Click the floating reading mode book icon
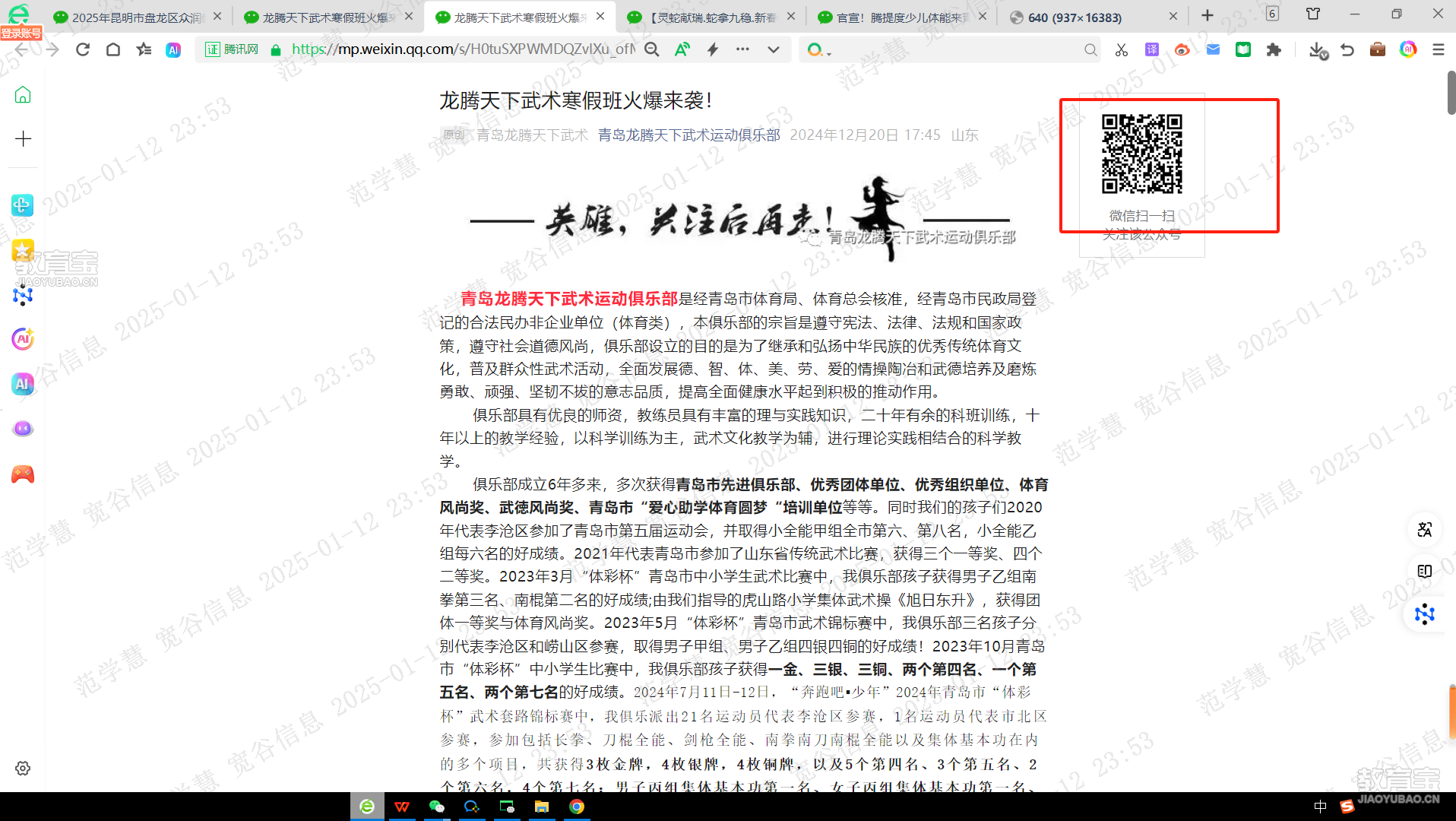 coord(1425,572)
